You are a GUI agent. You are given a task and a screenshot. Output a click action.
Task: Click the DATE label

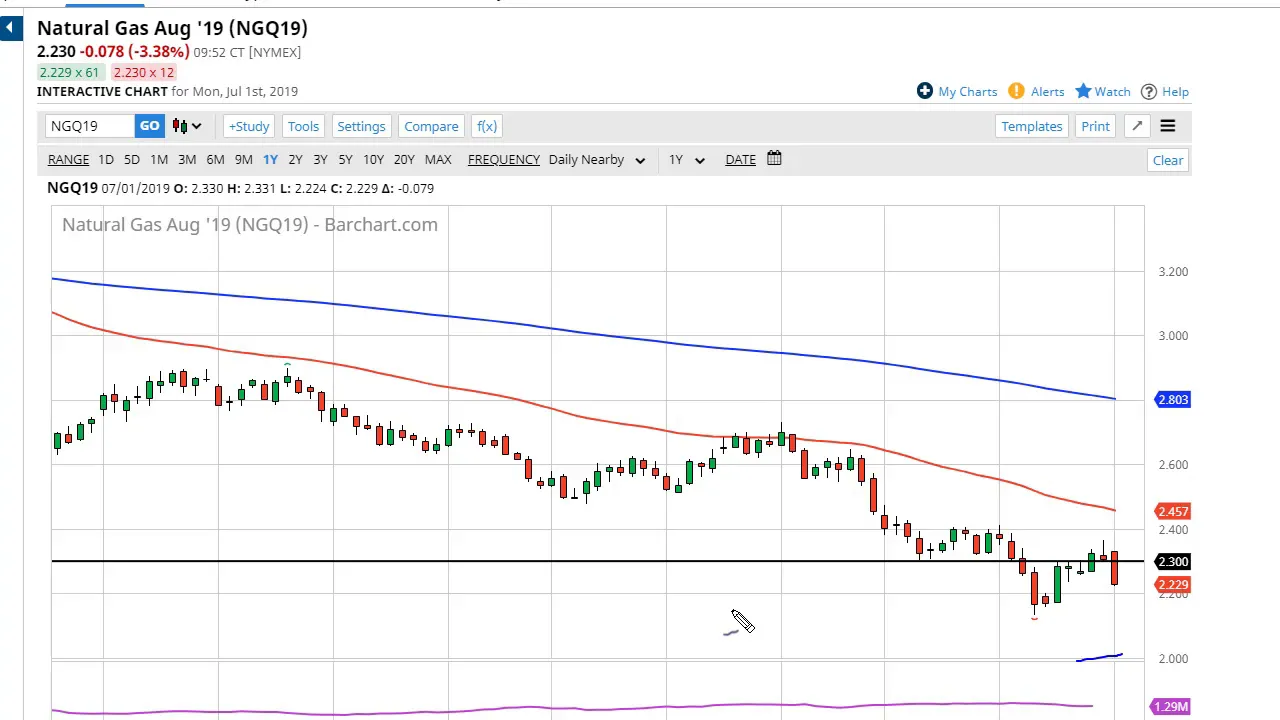(740, 160)
